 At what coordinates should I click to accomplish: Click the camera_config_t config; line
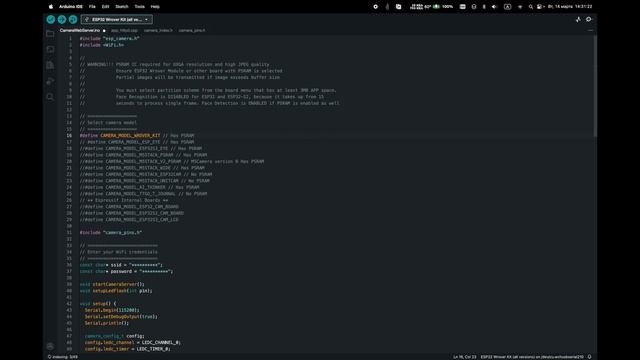point(114,336)
